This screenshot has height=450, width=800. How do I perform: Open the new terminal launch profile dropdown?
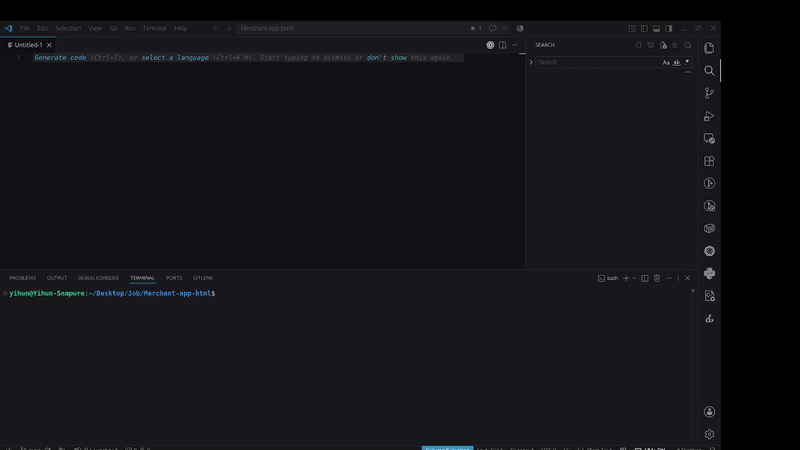(634, 278)
